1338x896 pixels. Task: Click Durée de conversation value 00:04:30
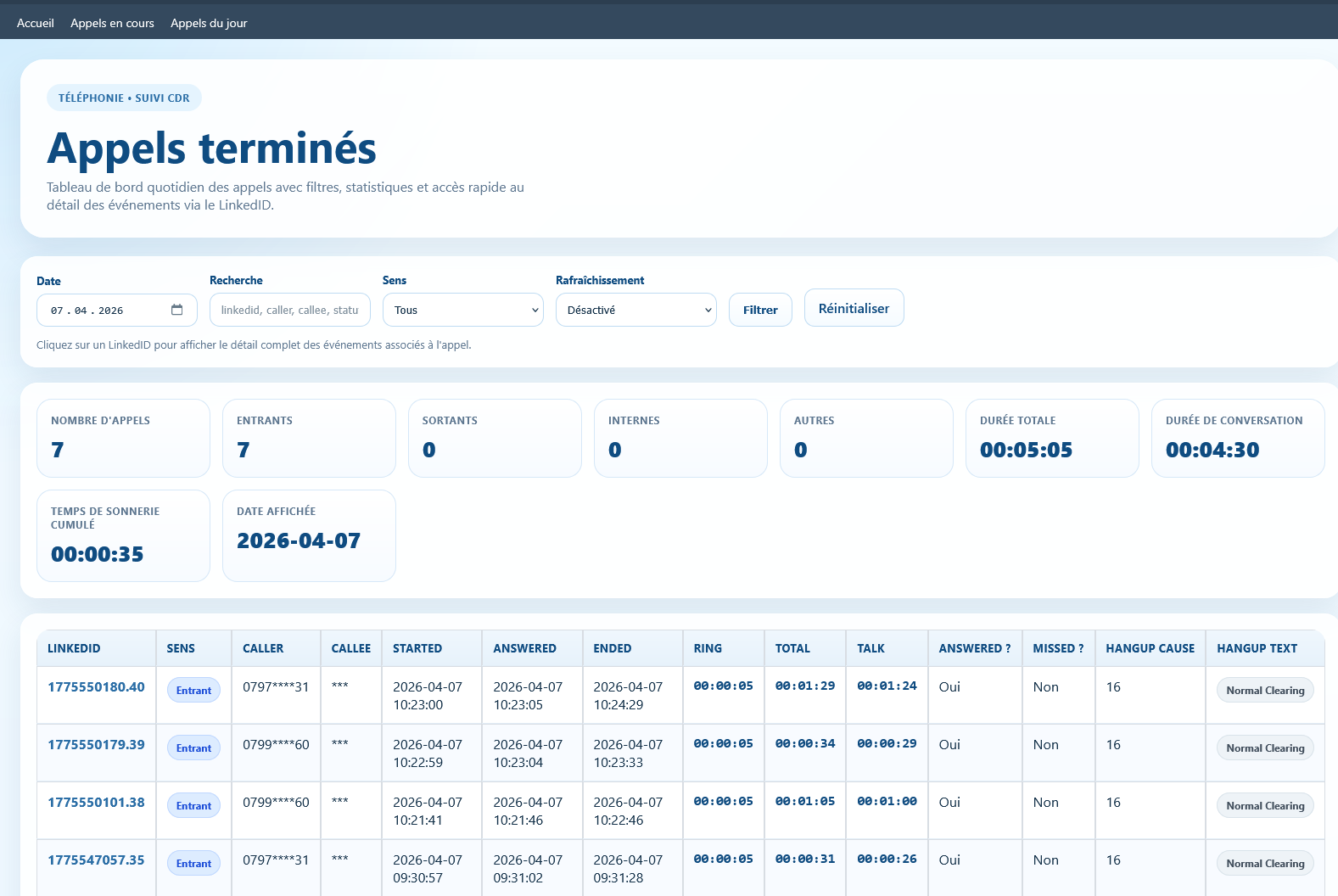[1212, 450]
